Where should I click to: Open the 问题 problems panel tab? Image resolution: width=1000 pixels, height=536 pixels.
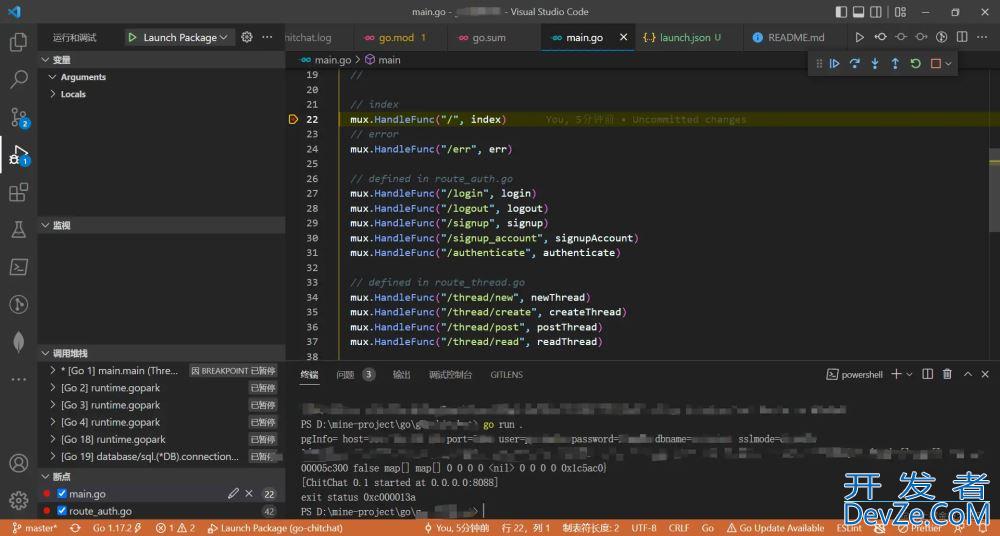[345, 375]
